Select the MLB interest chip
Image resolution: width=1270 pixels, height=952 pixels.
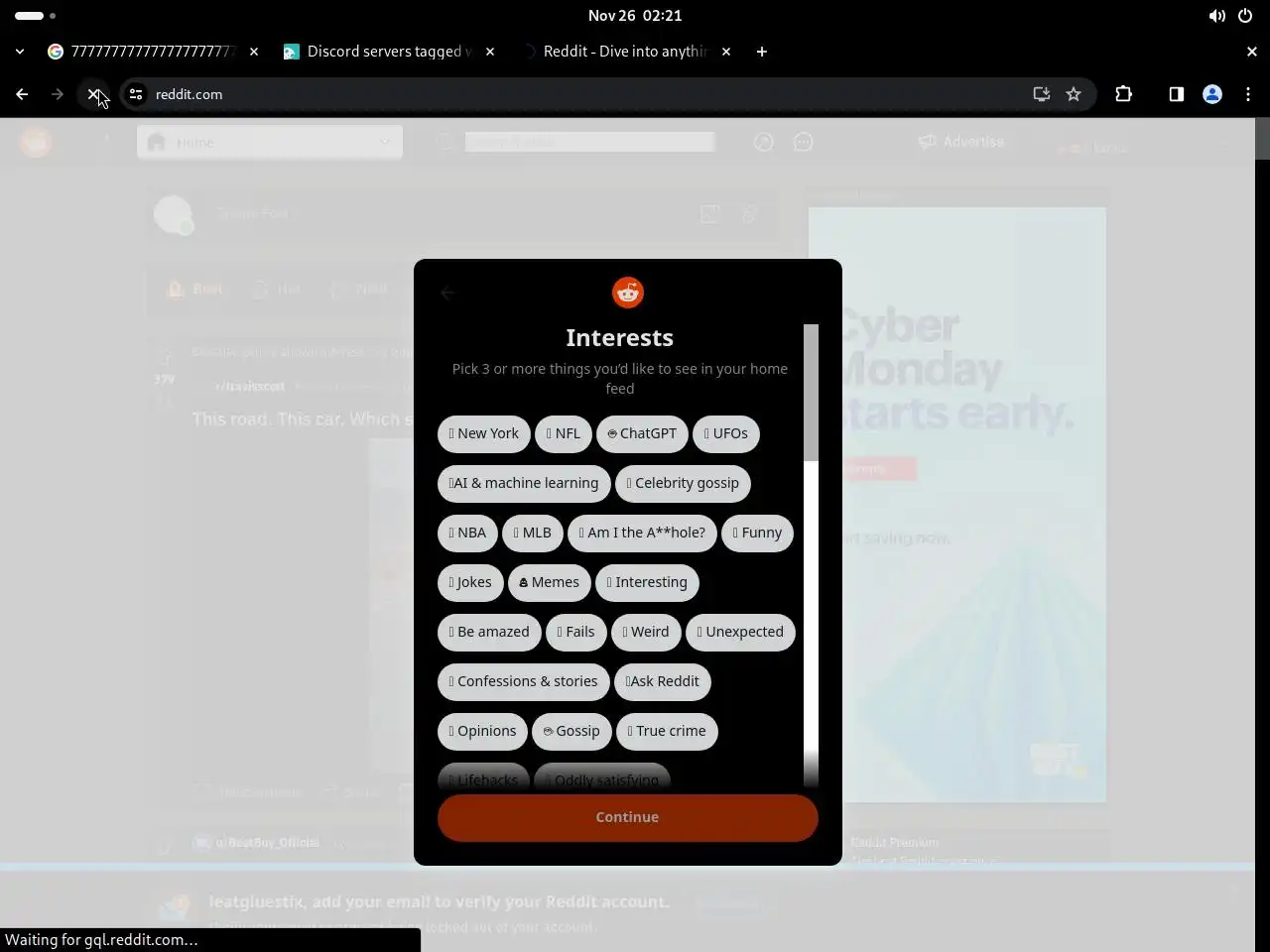pos(533,533)
